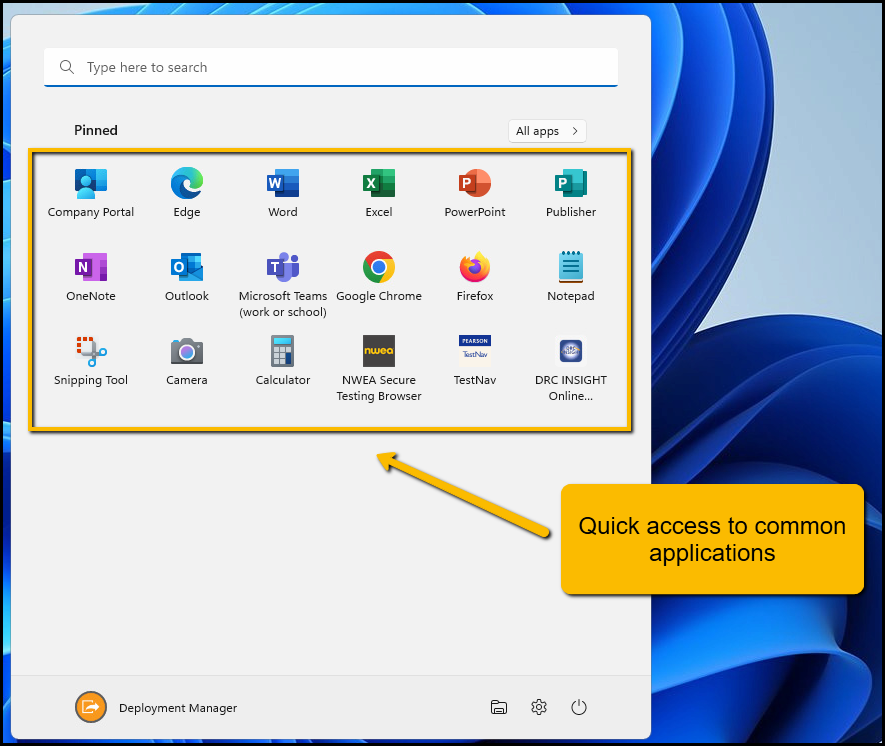Launch Calculator
Viewport: 885px width, 746px height.
tap(283, 361)
